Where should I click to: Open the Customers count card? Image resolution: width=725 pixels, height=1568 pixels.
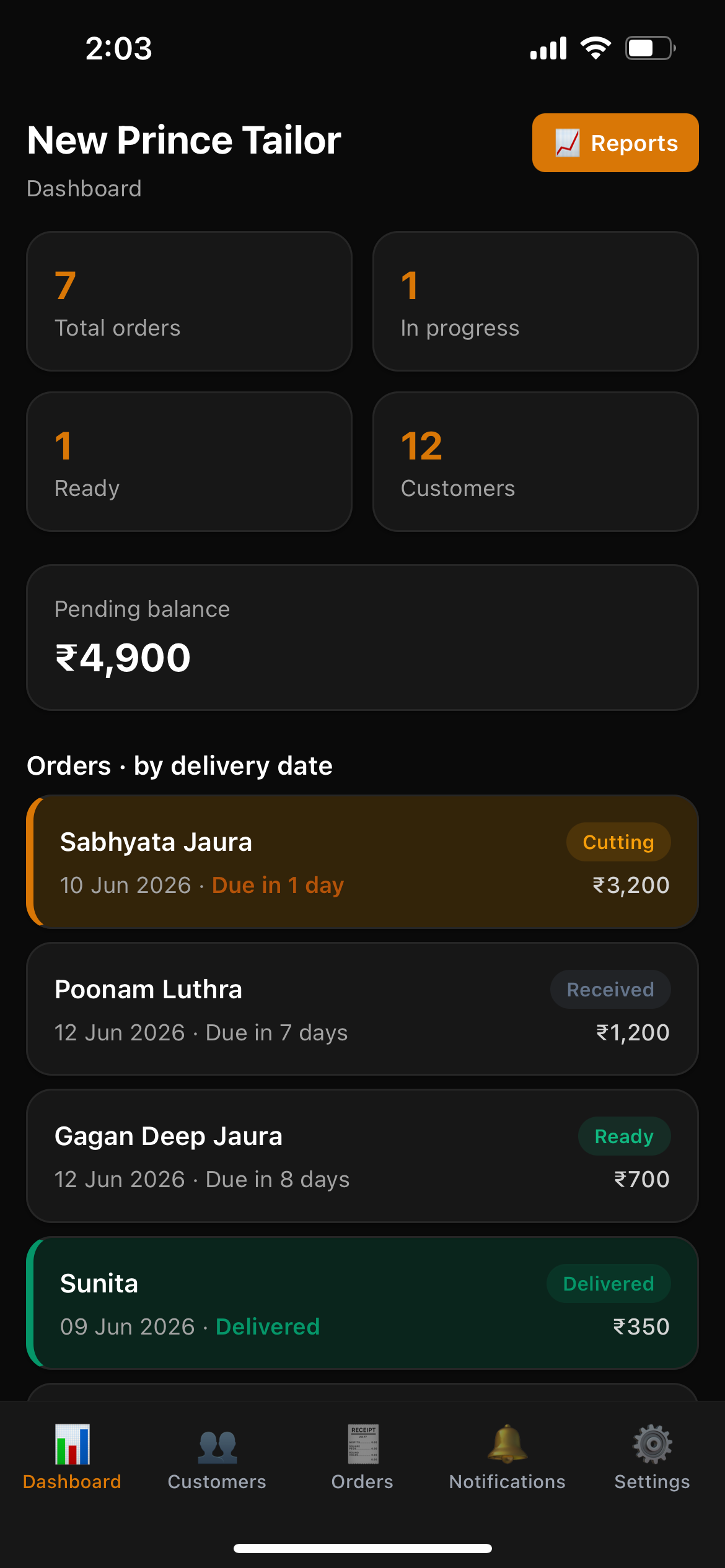[x=535, y=461]
